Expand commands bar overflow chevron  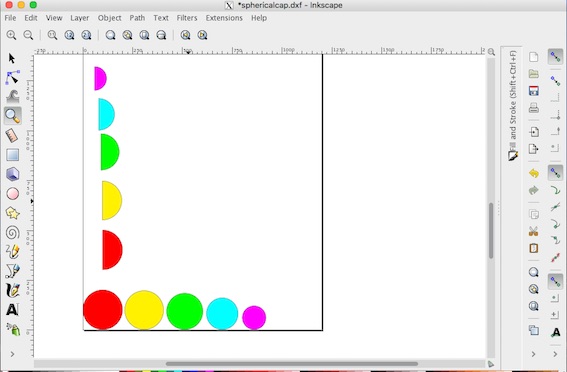click(x=534, y=354)
